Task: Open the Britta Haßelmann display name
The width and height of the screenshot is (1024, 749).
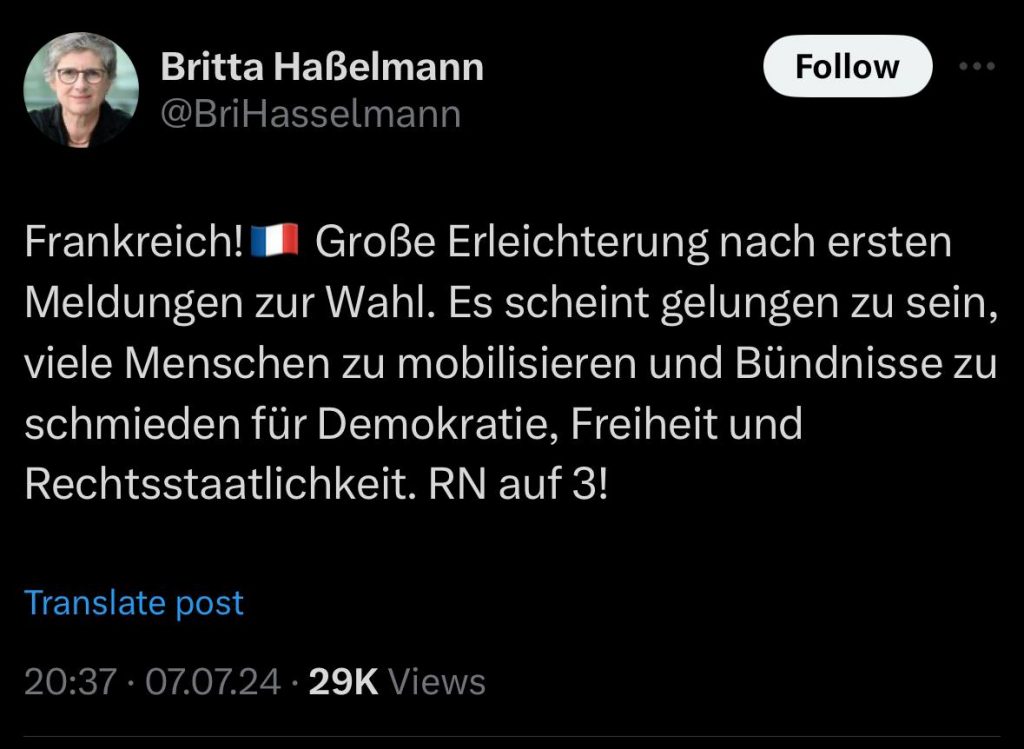Action: tap(322, 67)
